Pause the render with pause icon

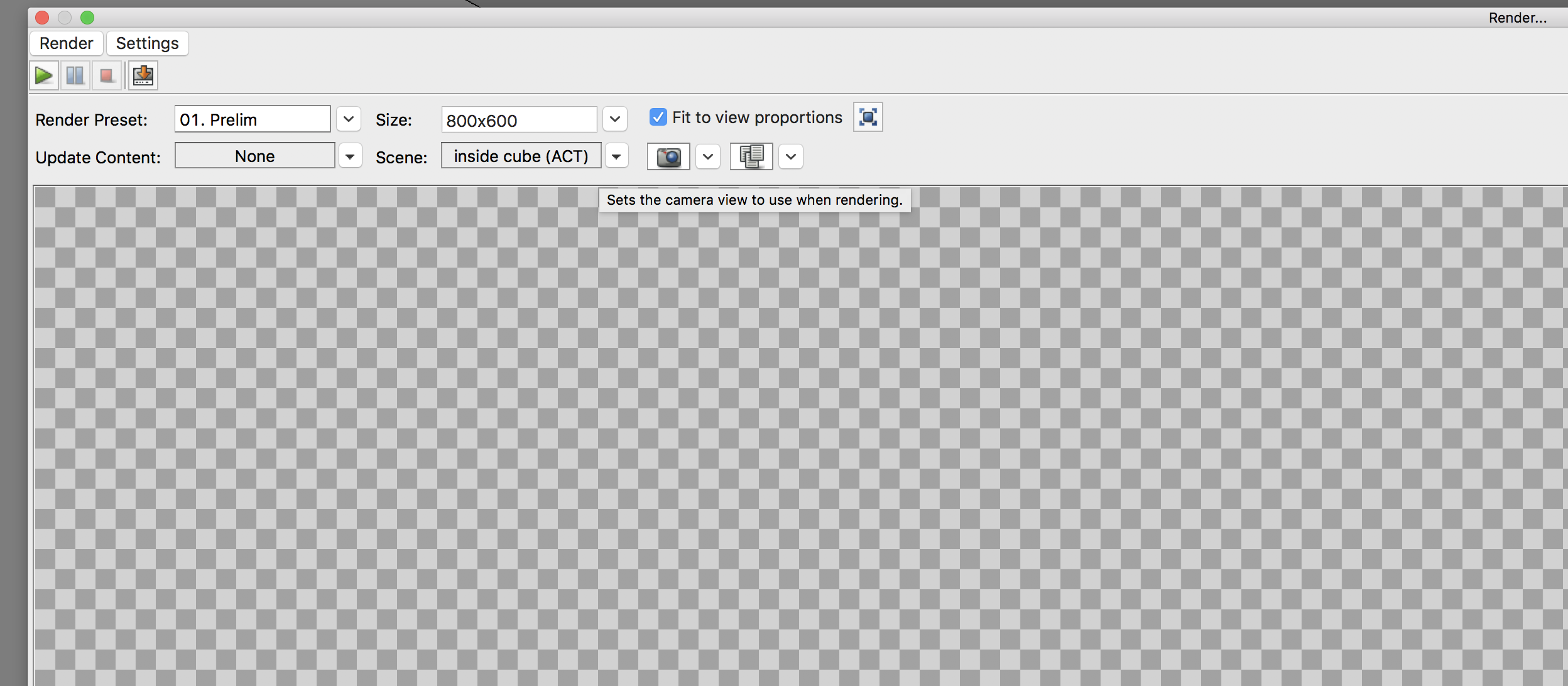(75, 76)
